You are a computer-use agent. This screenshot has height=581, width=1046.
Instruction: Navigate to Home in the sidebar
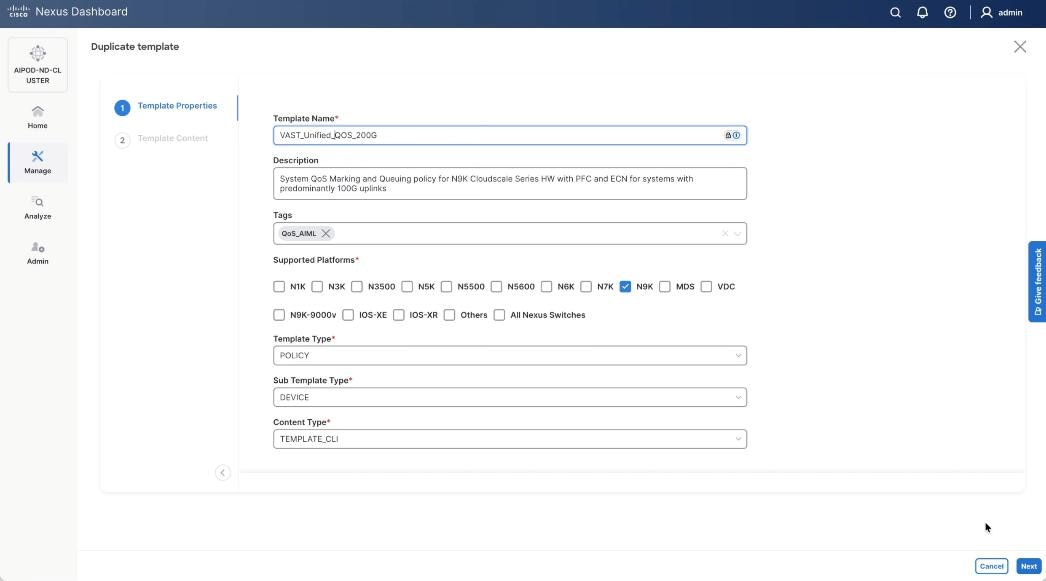point(37,118)
